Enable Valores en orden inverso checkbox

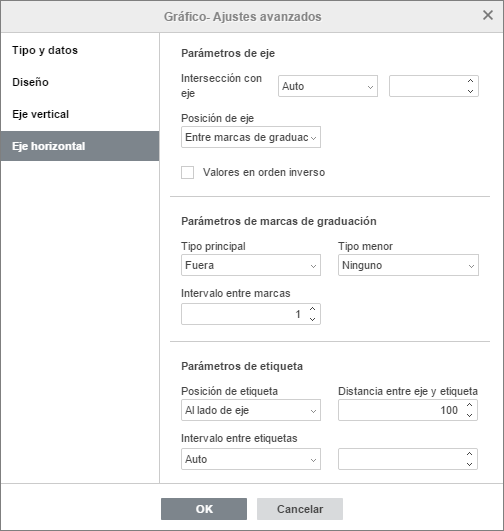tap(188, 172)
